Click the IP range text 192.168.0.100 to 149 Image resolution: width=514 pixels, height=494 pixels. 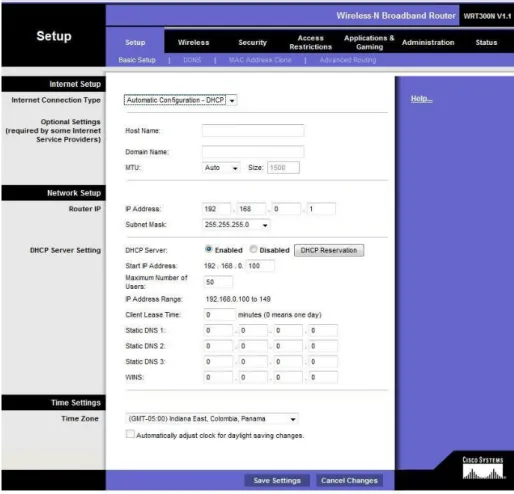click(238, 299)
